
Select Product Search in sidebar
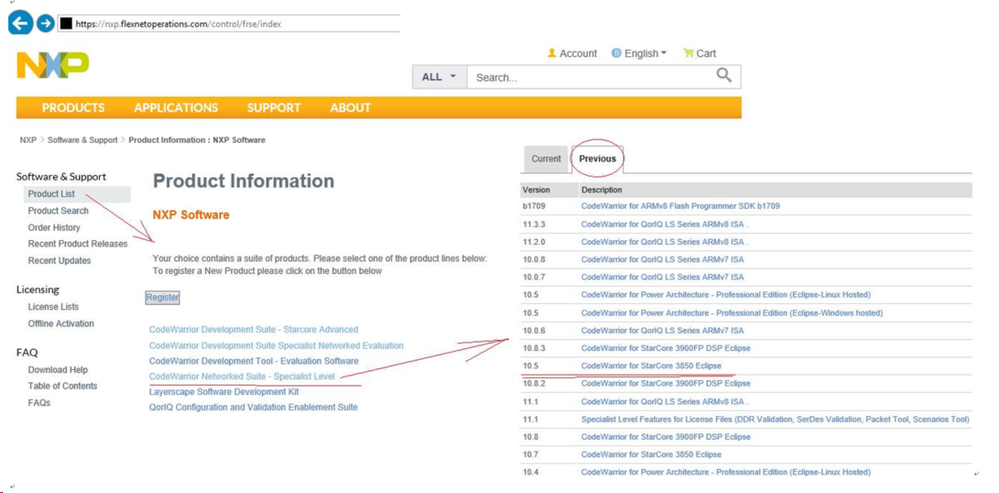click(59, 210)
